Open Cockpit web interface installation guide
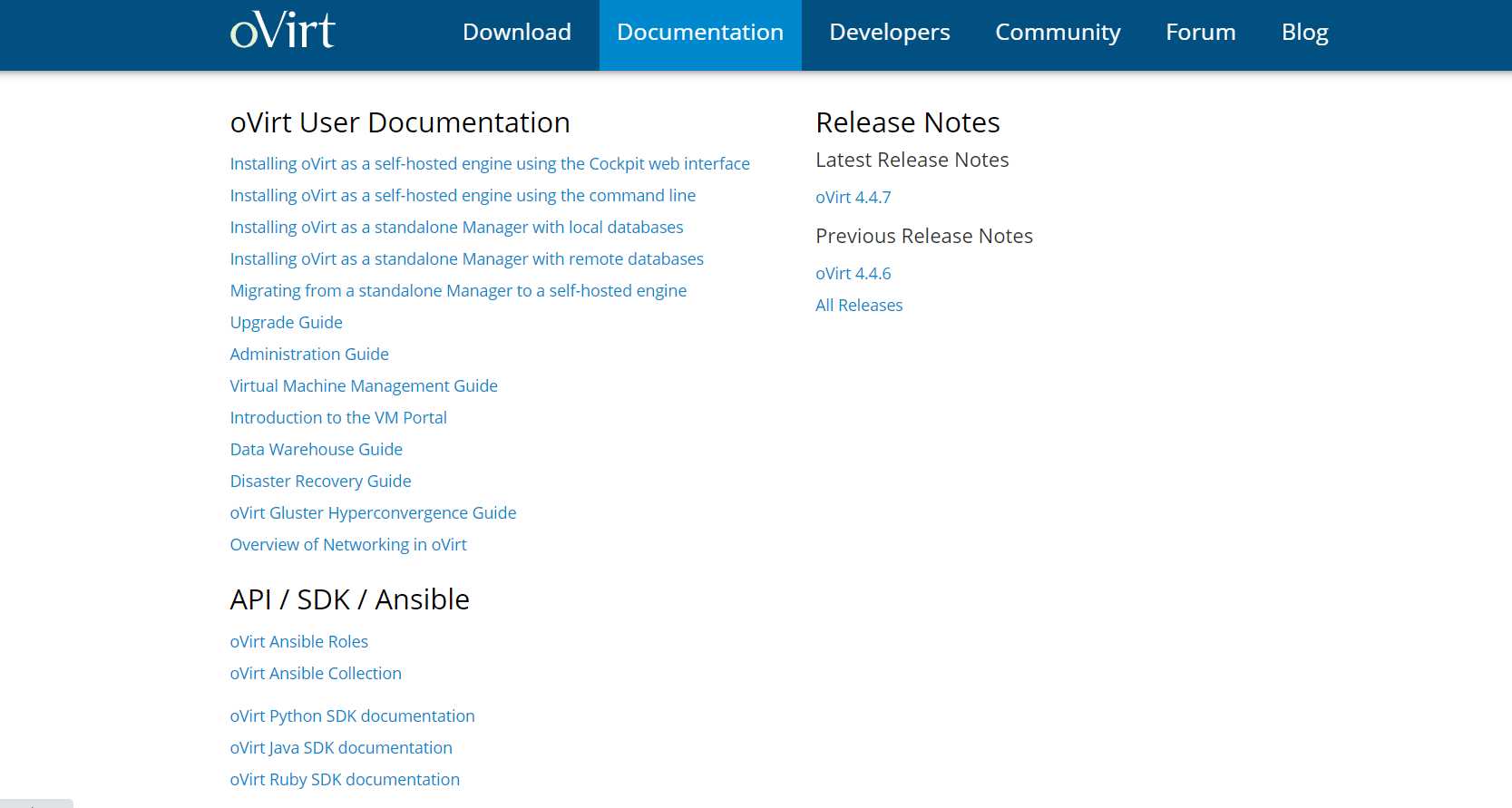This screenshot has height=808, width=1512. coord(490,164)
